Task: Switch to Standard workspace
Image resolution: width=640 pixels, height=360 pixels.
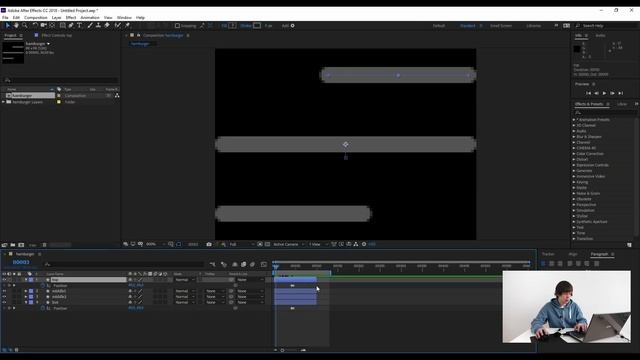Action: (467, 26)
